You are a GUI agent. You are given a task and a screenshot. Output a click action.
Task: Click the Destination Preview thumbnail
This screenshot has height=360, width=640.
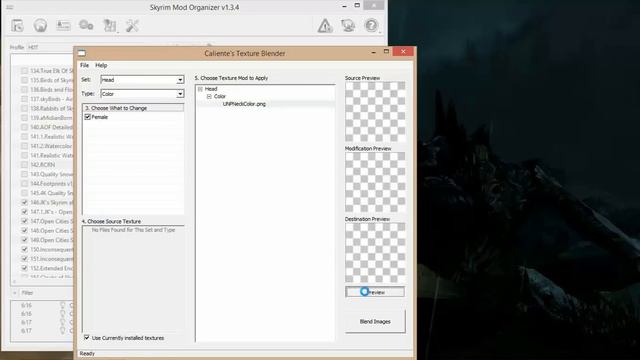375,253
